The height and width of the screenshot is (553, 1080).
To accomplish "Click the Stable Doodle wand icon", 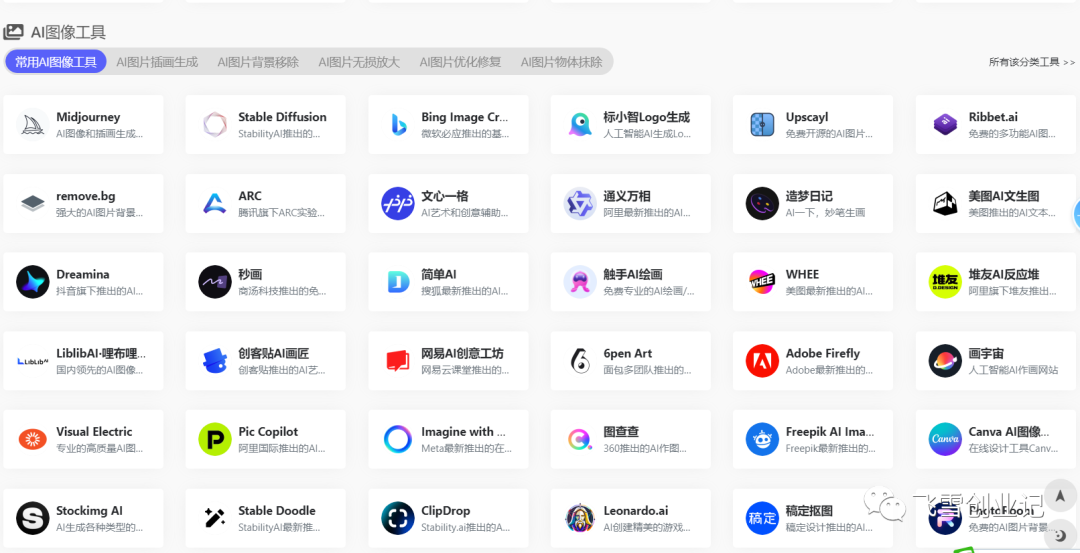I will tap(215, 519).
